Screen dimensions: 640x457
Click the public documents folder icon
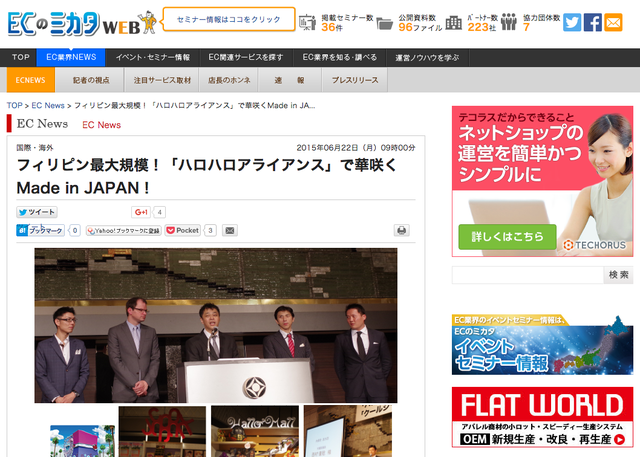coord(384,23)
